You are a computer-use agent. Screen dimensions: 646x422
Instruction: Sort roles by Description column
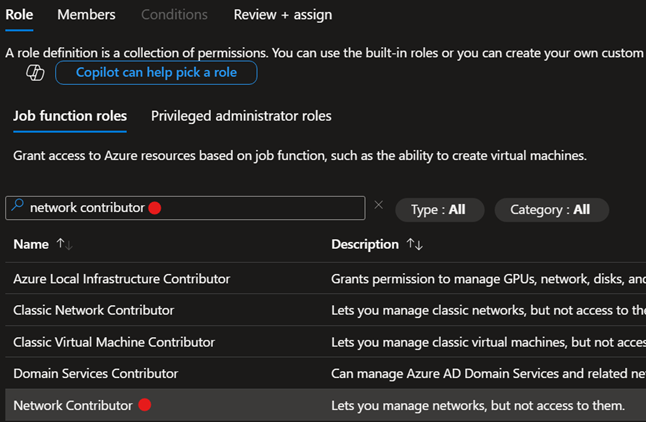pos(414,244)
